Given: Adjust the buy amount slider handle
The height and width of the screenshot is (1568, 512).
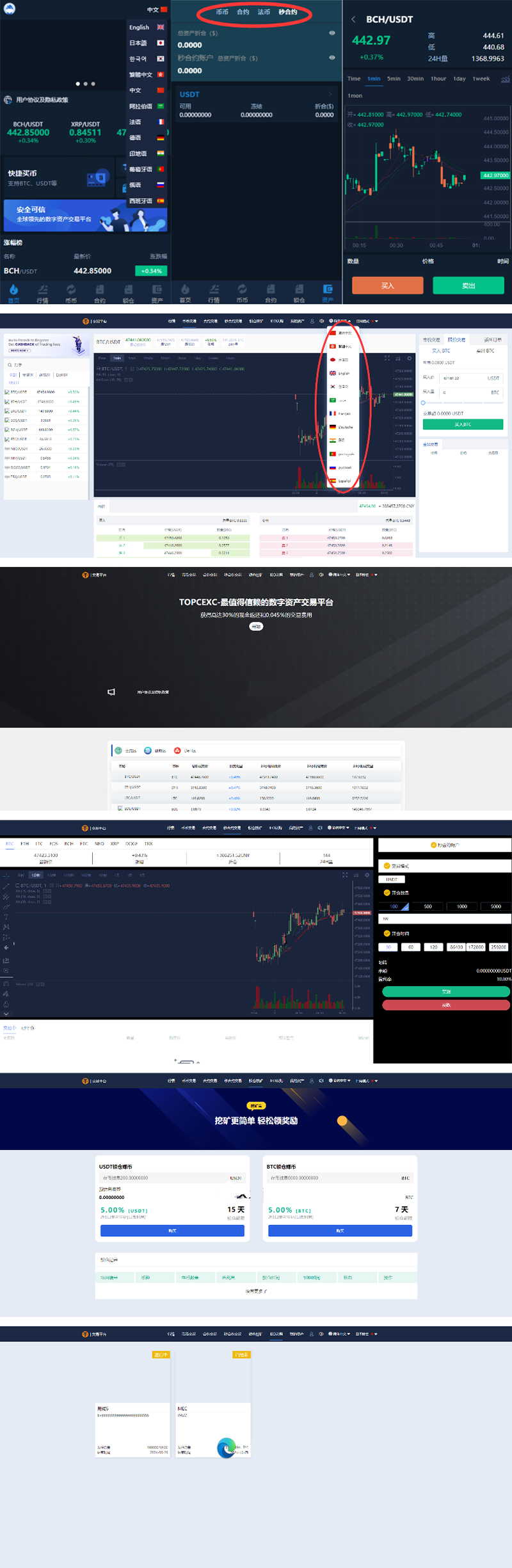Looking at the screenshot, I should point(423,403).
